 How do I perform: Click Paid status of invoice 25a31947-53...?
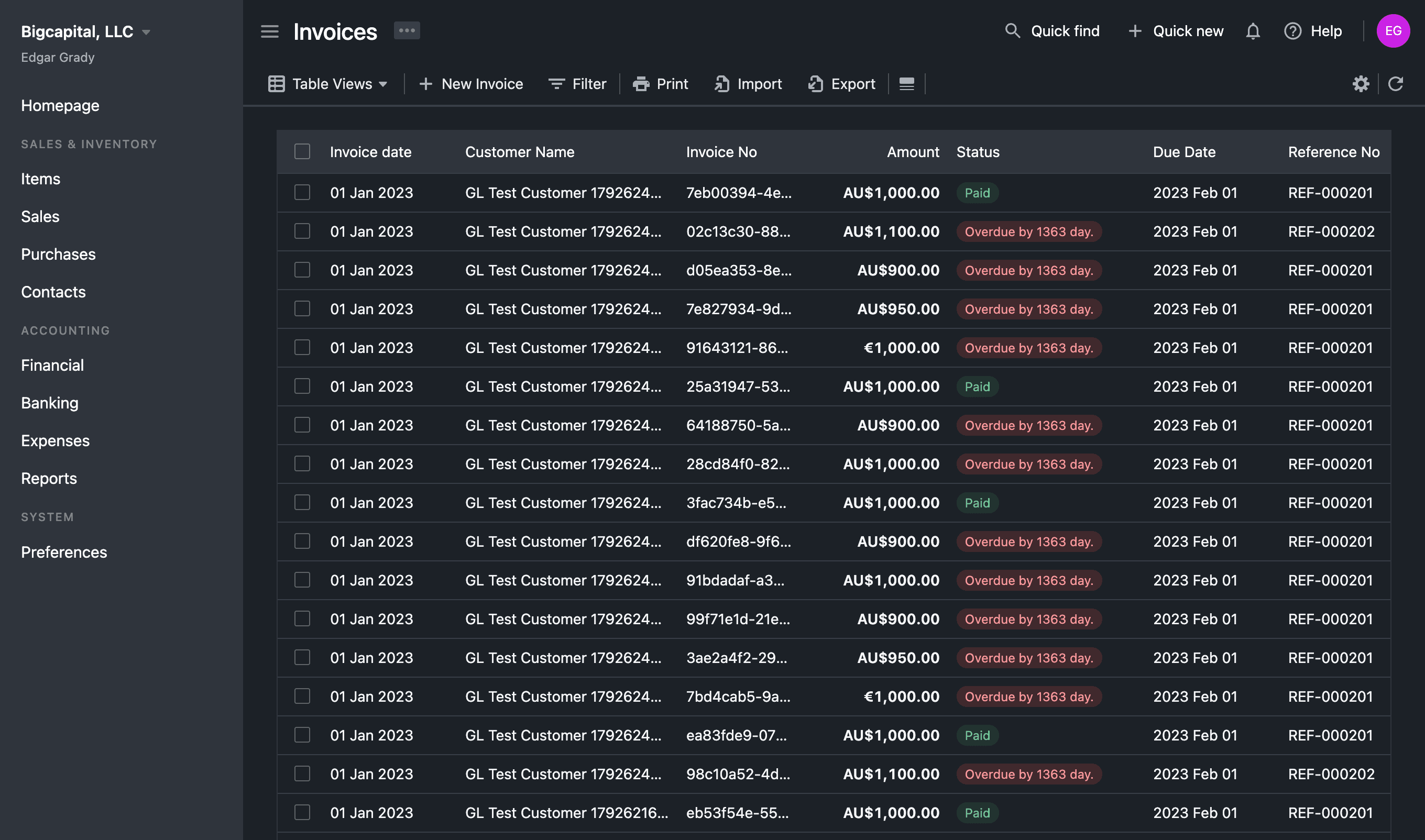[x=977, y=386]
